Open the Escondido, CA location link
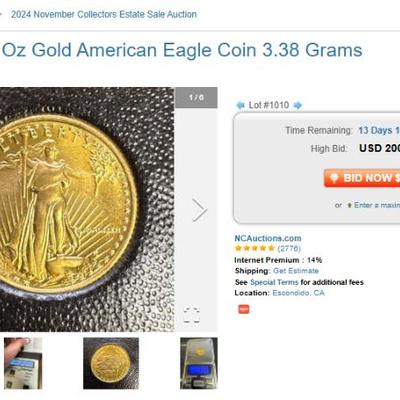This screenshot has height=400, width=400. pyautogui.click(x=298, y=293)
